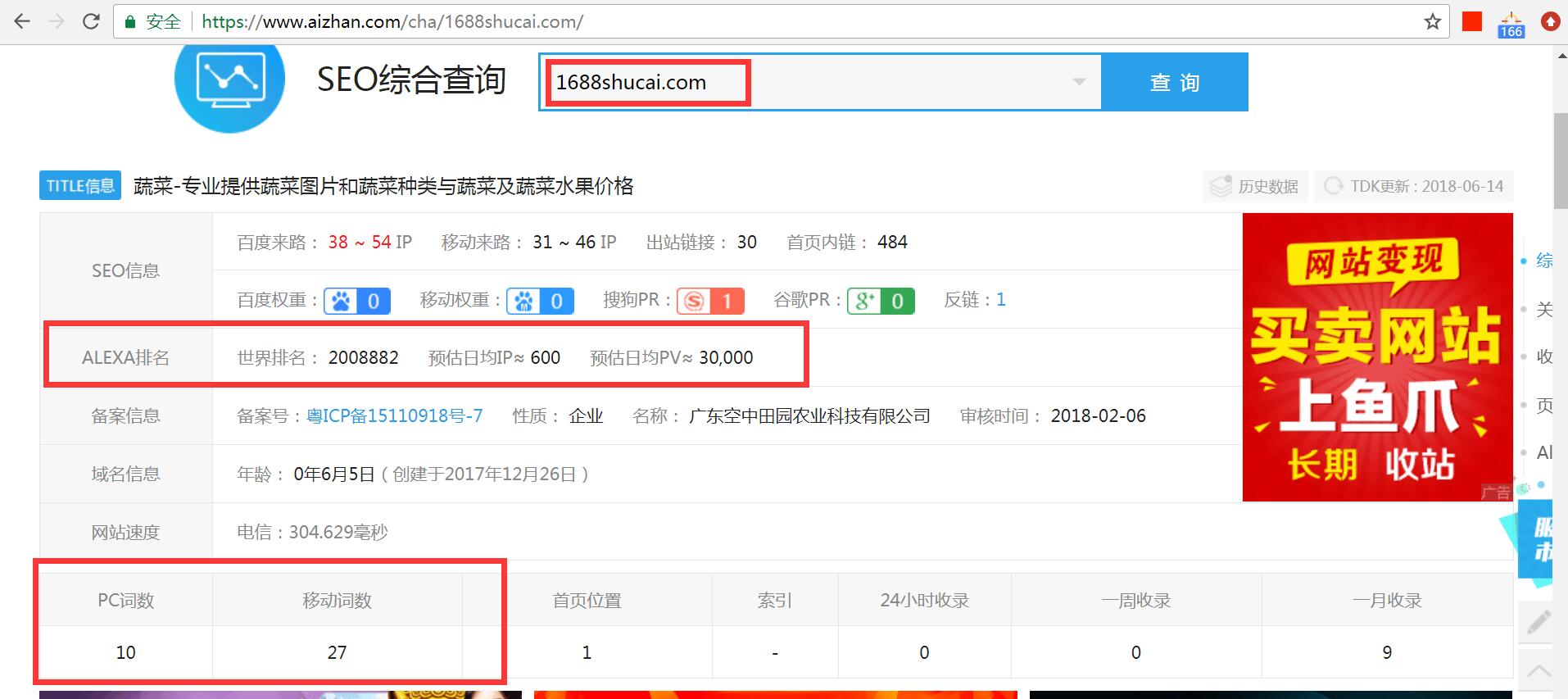
Task: Open the red square extension icon
Action: (x=1472, y=21)
